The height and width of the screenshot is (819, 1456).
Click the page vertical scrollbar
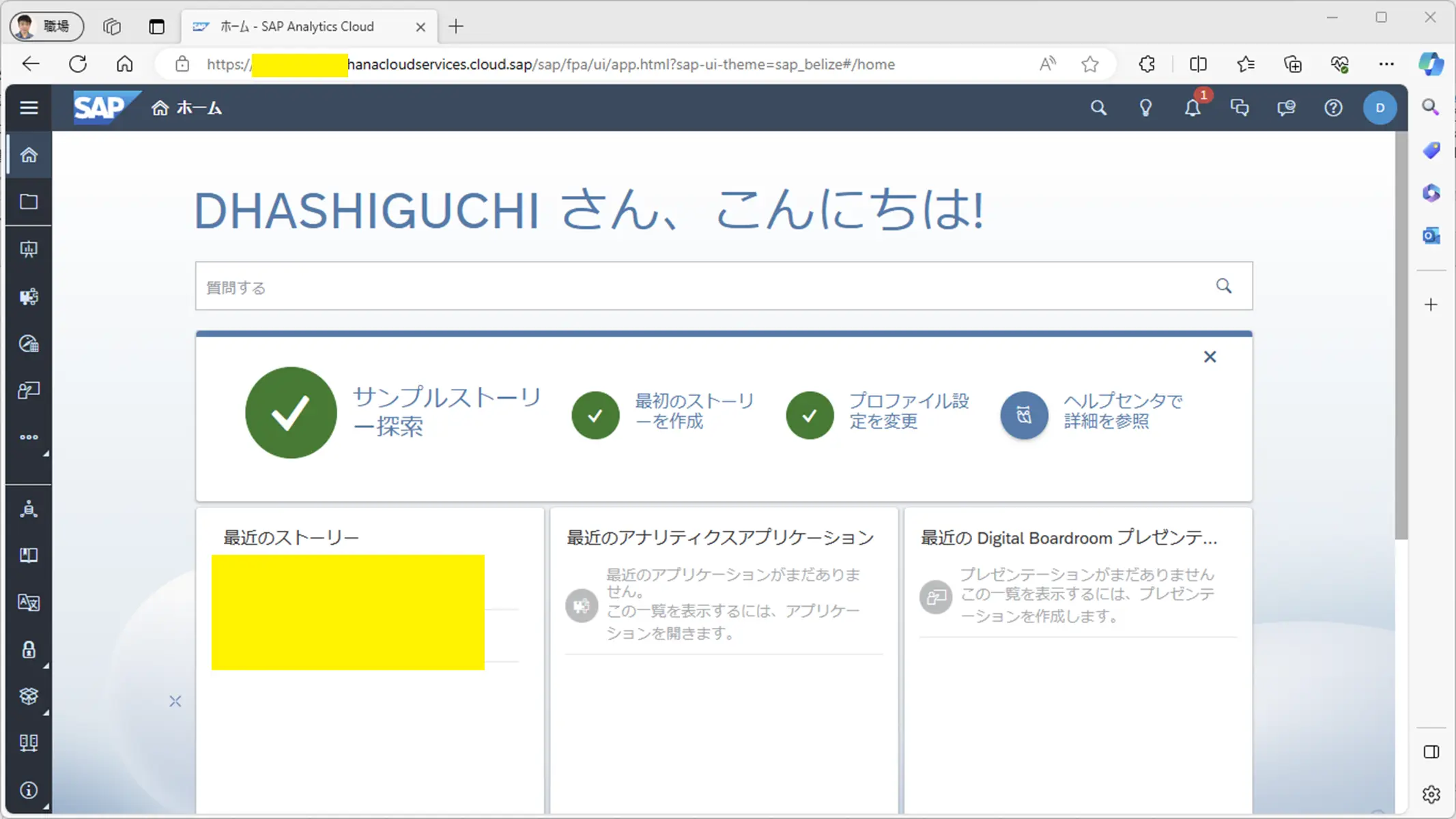point(1401,334)
